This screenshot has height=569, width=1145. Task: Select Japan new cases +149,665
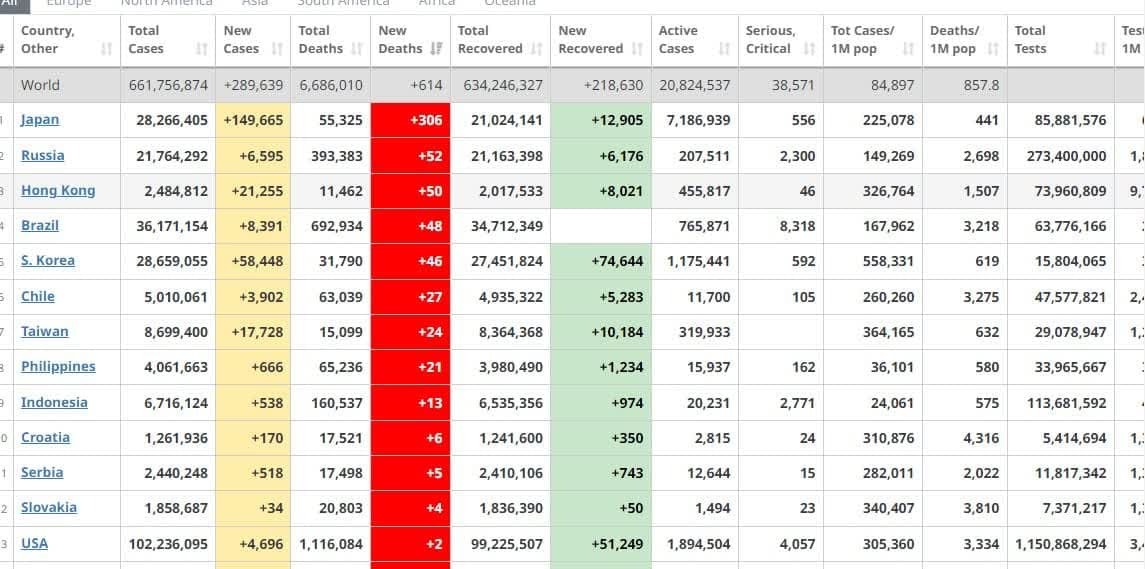(253, 121)
